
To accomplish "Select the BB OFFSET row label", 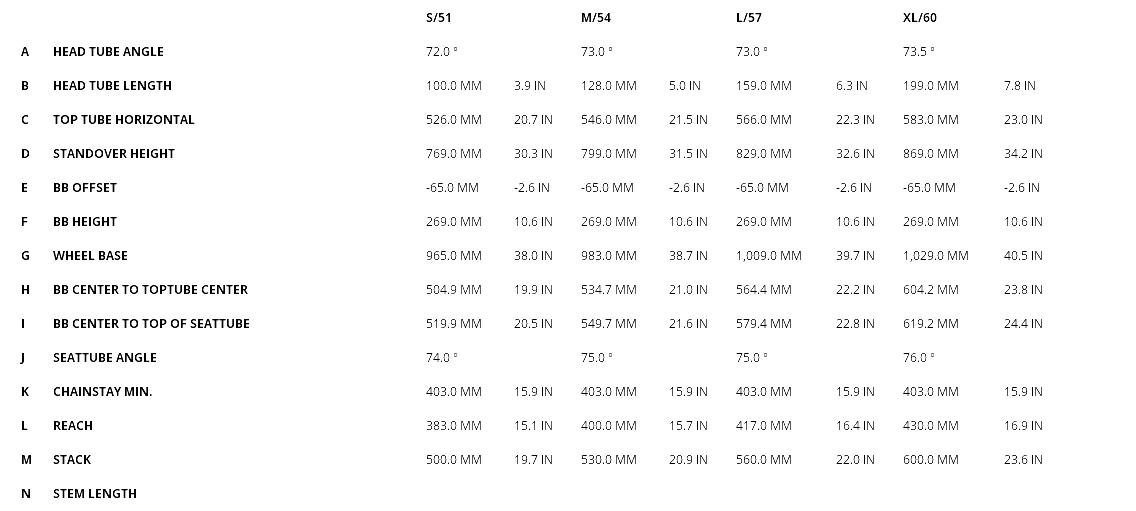I will coord(85,188).
